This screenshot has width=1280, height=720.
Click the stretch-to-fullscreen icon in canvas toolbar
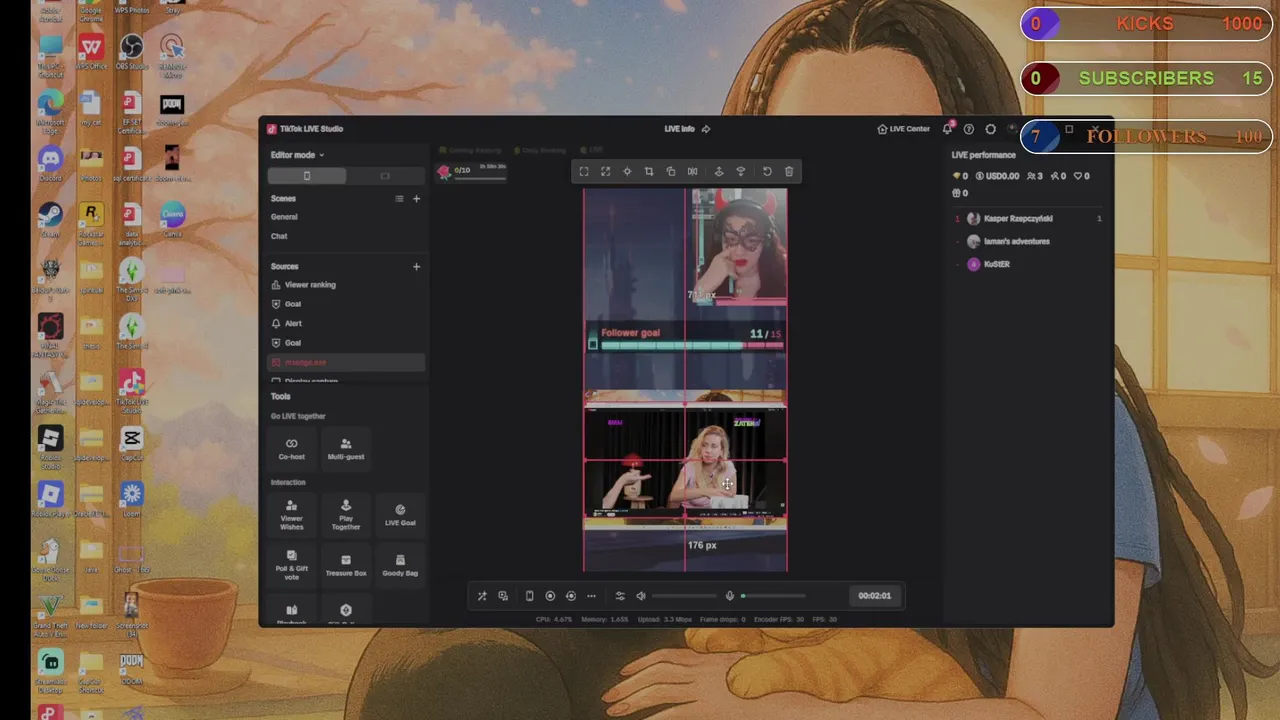coord(605,171)
